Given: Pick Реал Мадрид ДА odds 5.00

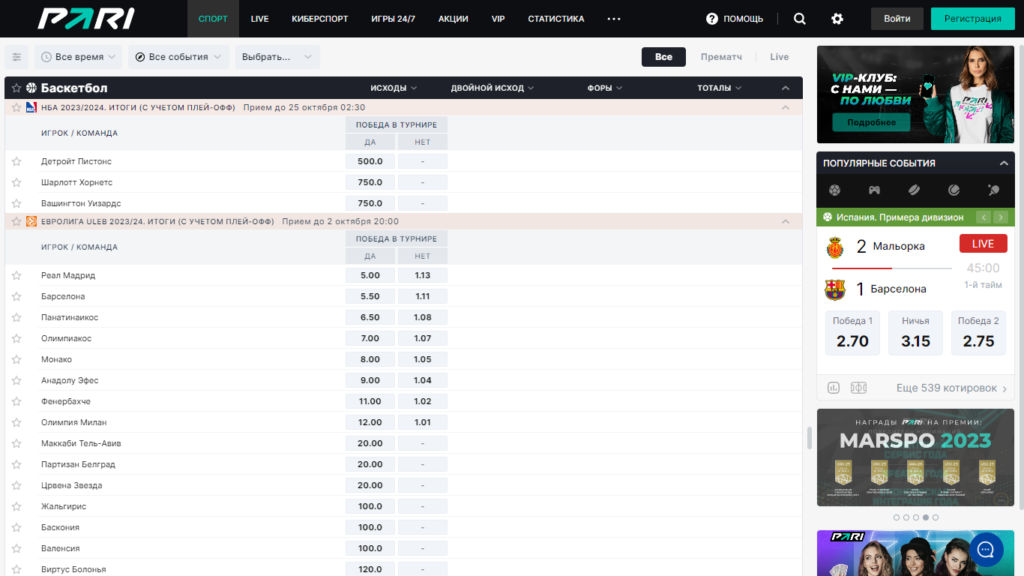Looking at the screenshot, I should [x=370, y=276].
